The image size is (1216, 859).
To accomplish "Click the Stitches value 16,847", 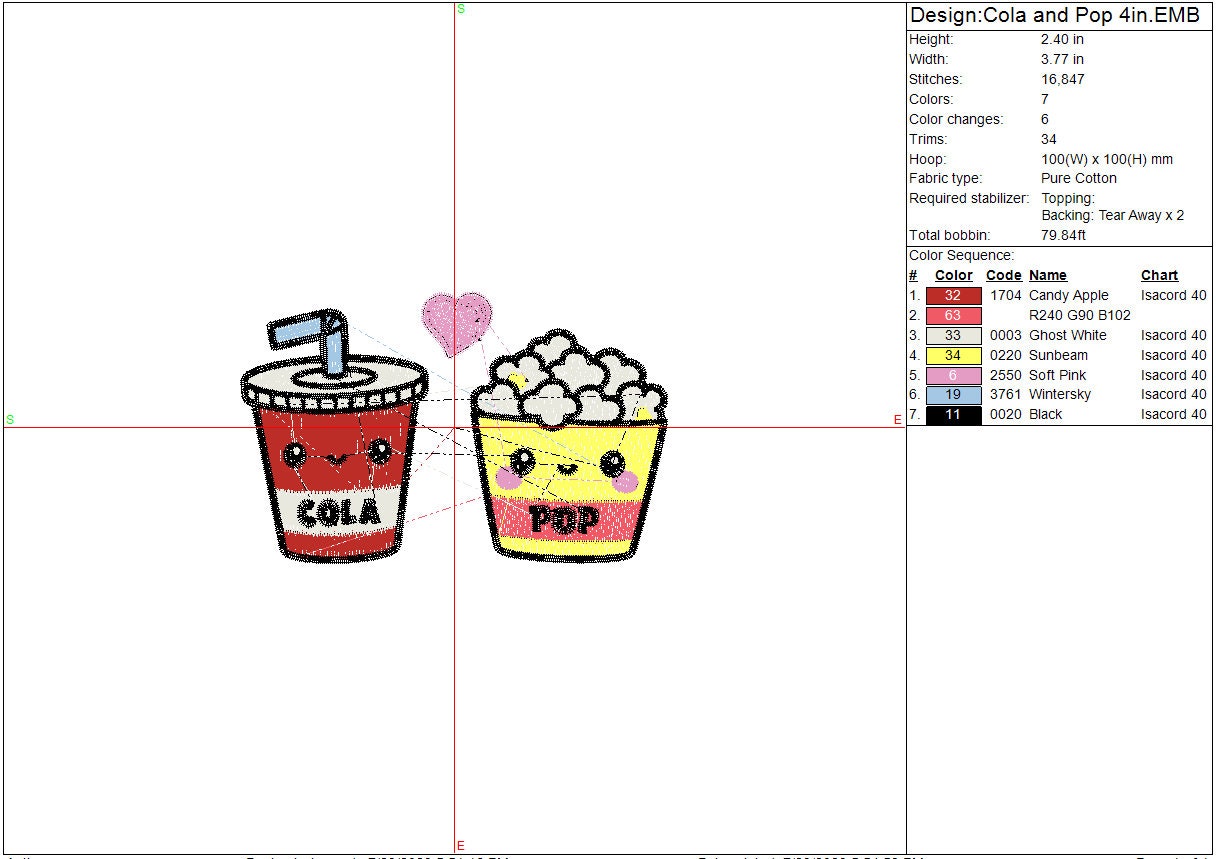I will [1062, 80].
